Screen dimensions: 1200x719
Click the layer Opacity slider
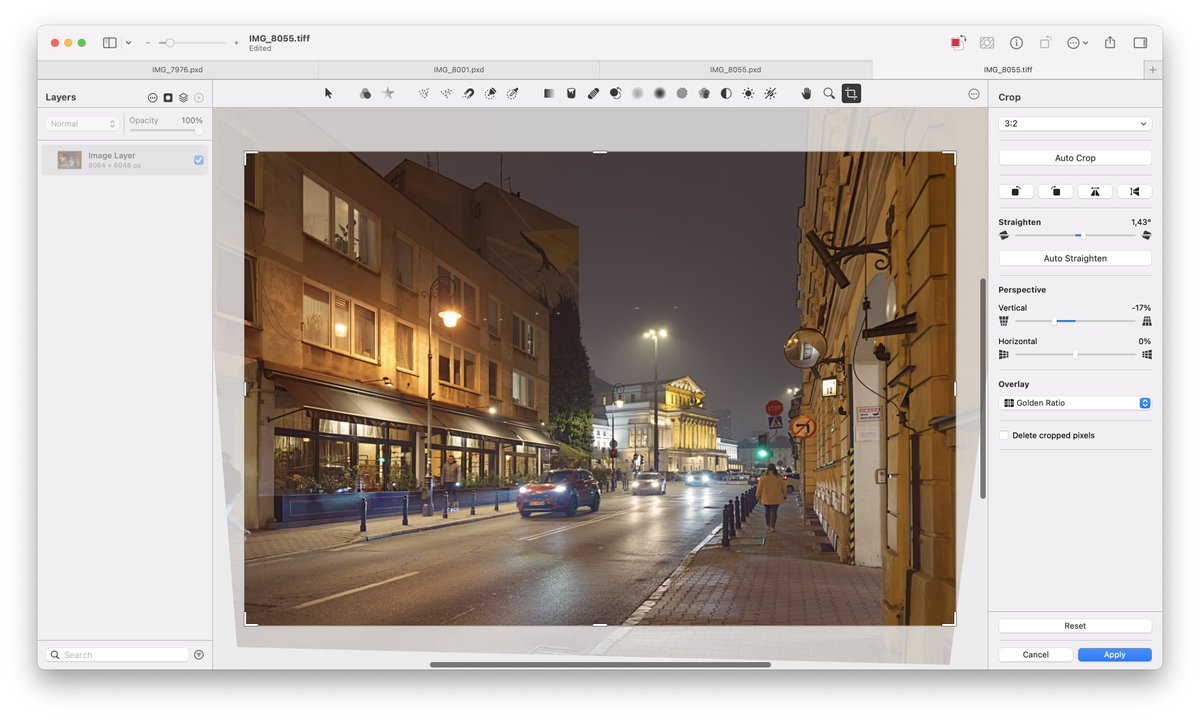coord(164,130)
